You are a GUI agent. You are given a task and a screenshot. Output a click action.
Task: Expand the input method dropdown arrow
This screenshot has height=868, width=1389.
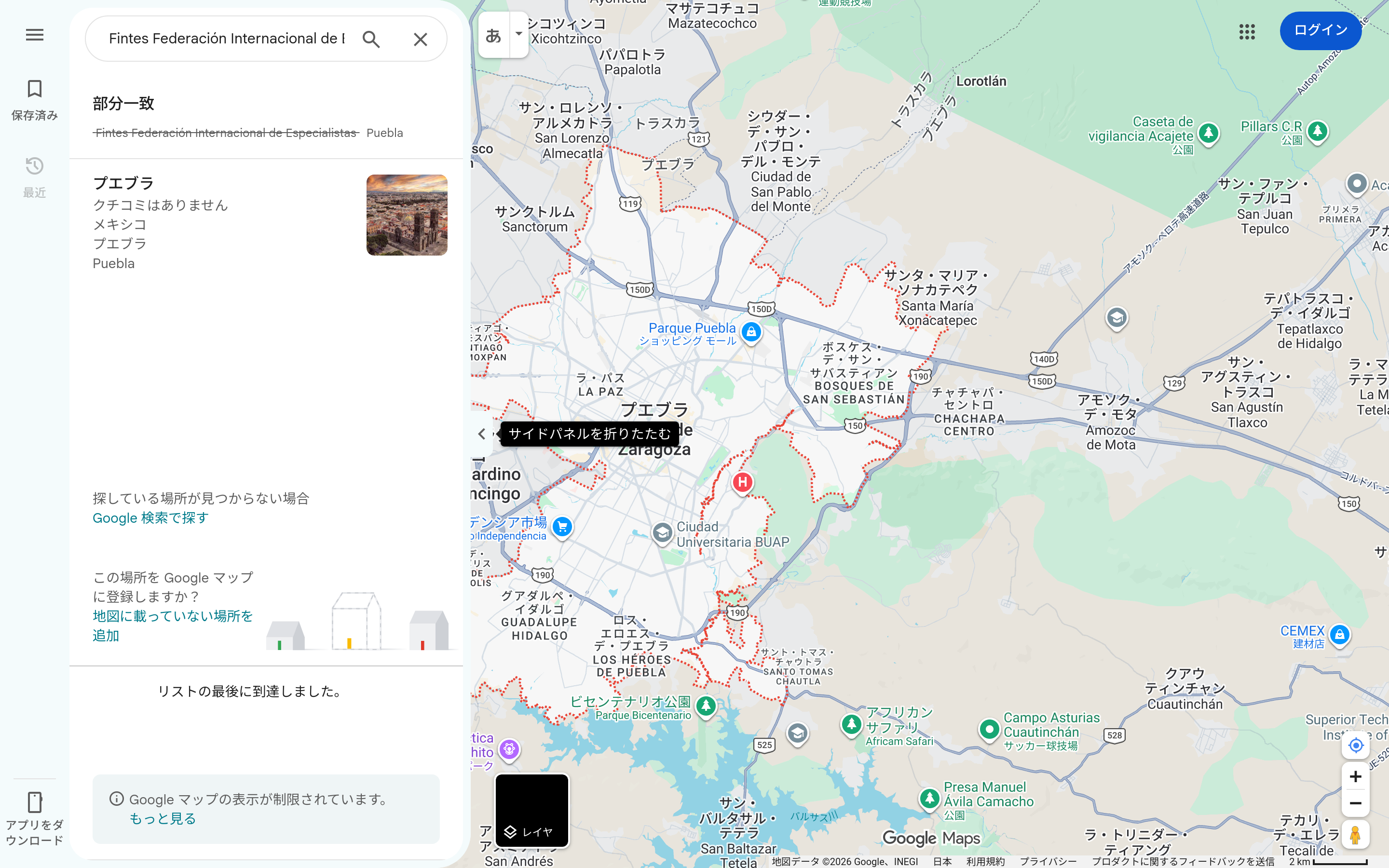pyautogui.click(x=519, y=34)
